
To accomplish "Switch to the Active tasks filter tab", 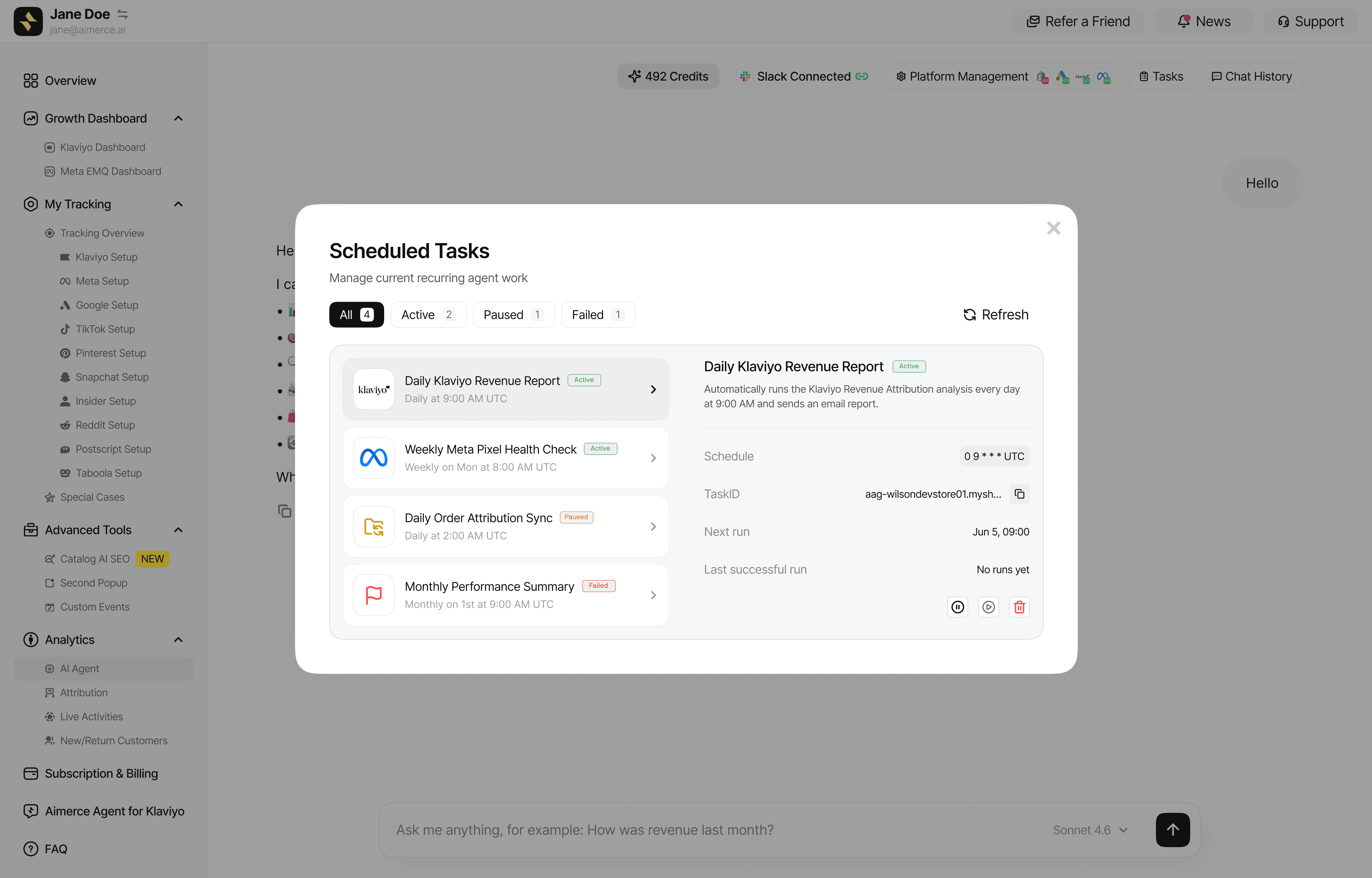I will 428,315.
